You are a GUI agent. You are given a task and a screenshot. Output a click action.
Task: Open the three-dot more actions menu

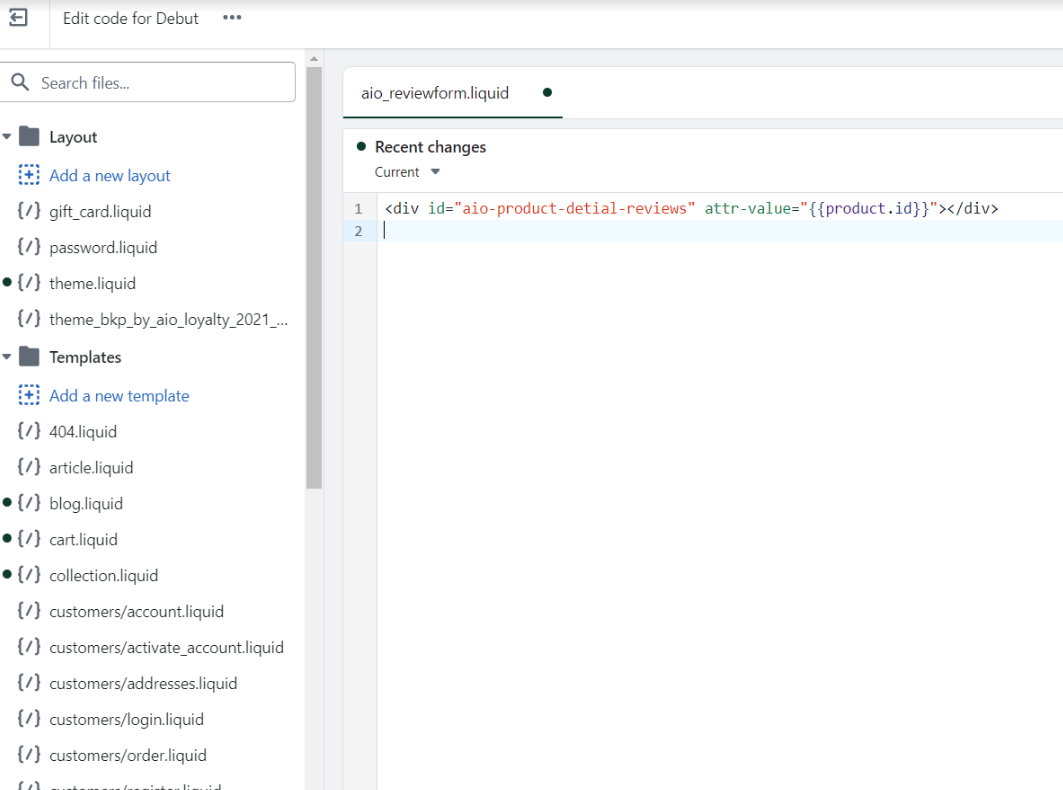(x=232, y=18)
